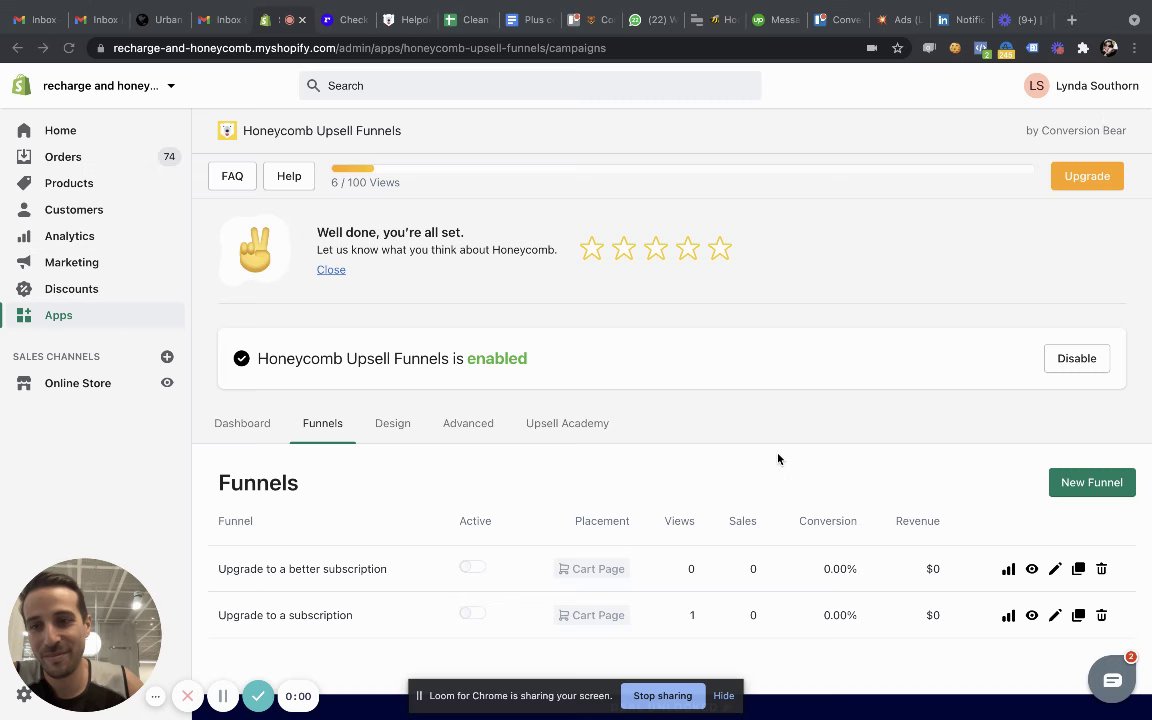Open Shopify settings gear icon

point(24,694)
